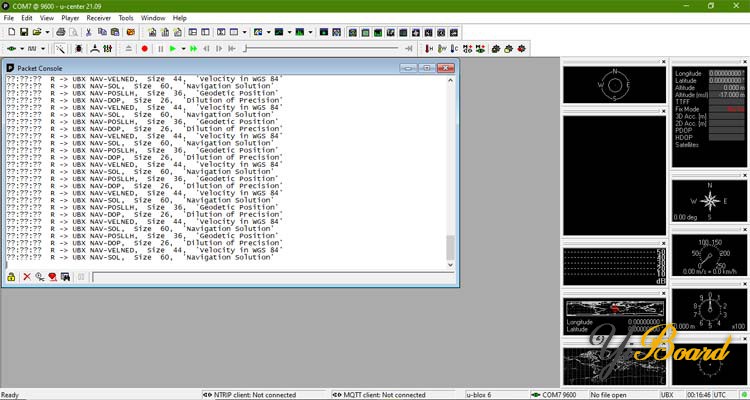The height and width of the screenshot is (400, 750).
Task: Click the Print icon in toolbar
Action: point(61,32)
